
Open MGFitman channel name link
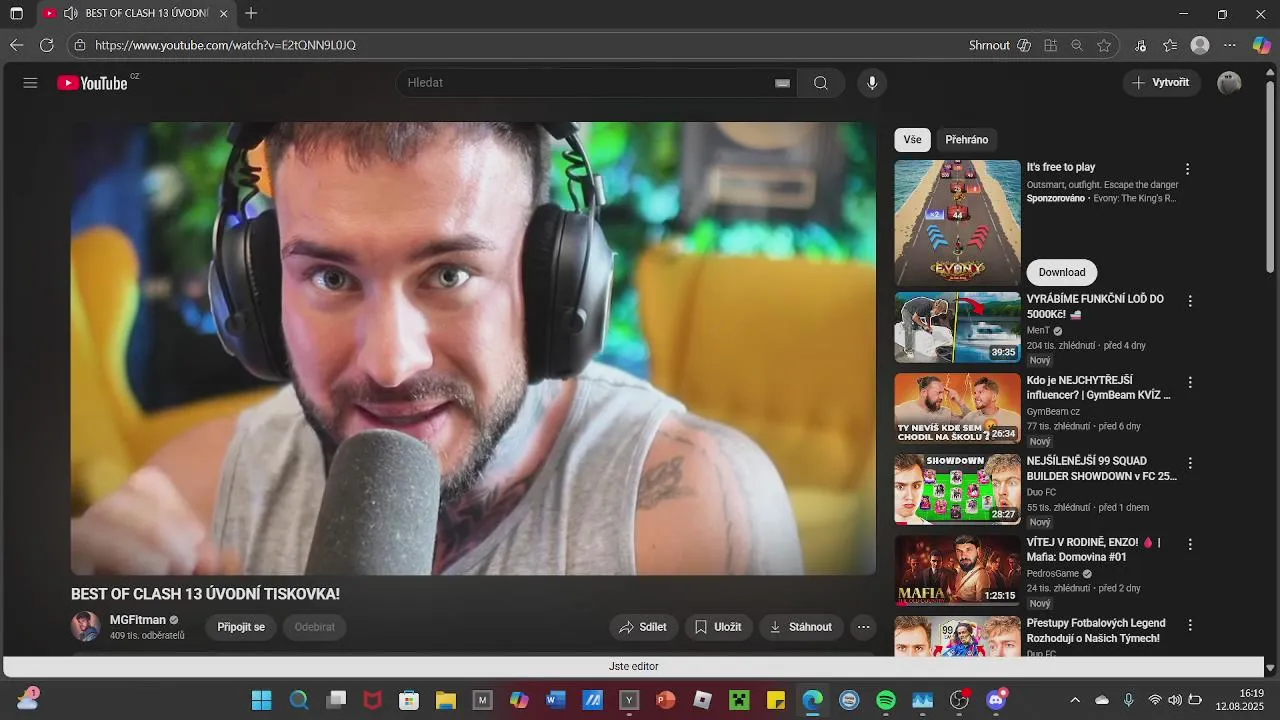(x=138, y=620)
